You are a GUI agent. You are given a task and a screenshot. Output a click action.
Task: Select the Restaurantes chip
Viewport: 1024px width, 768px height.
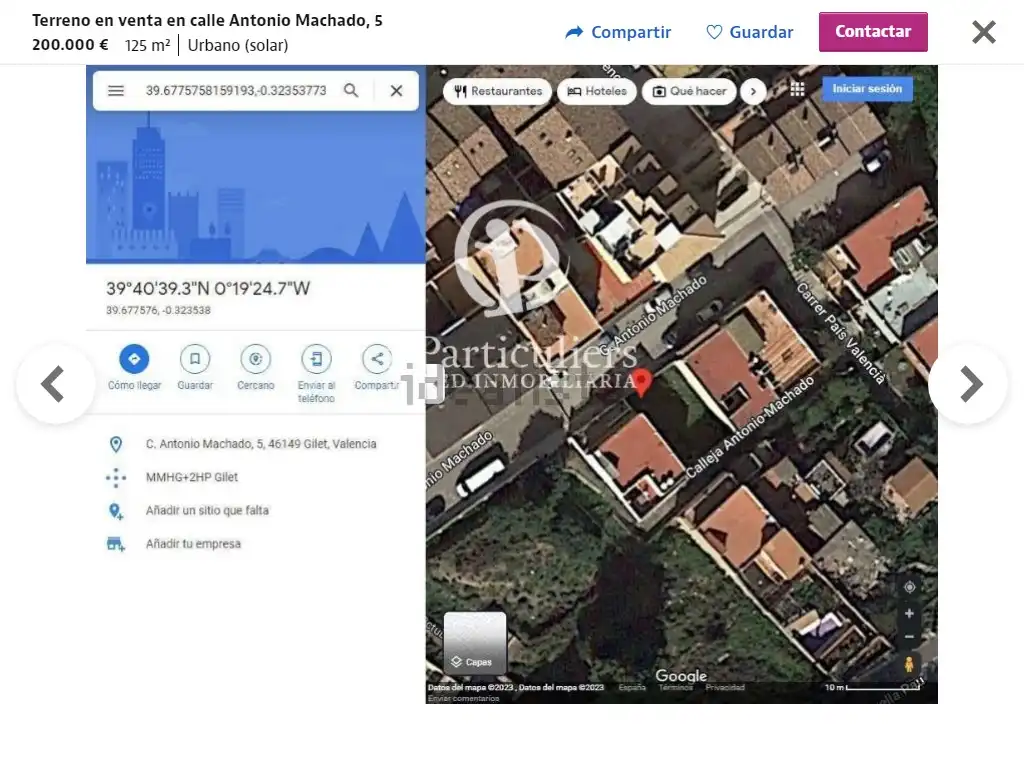tap(498, 91)
